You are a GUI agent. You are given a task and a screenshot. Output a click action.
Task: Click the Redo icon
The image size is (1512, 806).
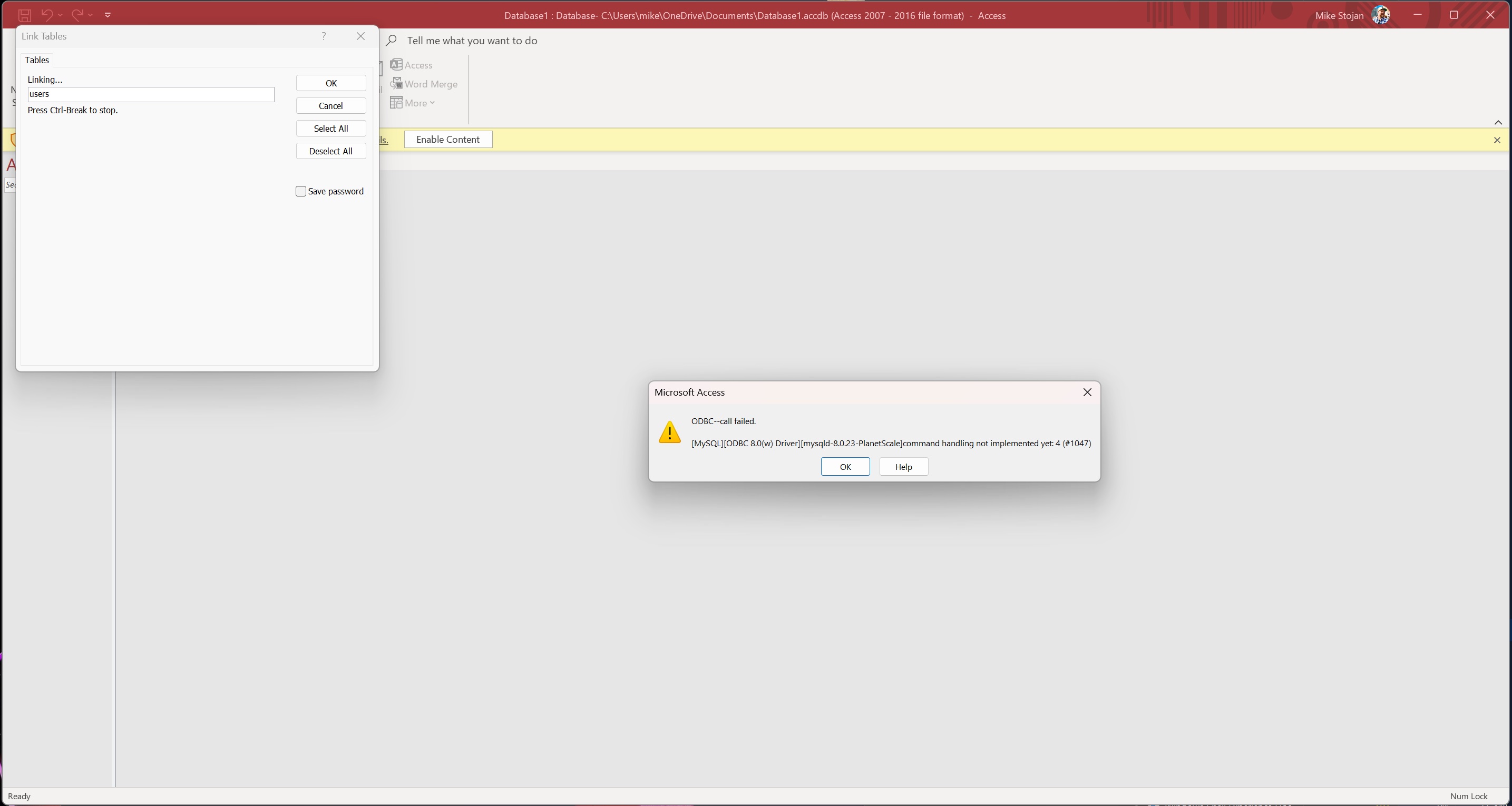coord(78,15)
